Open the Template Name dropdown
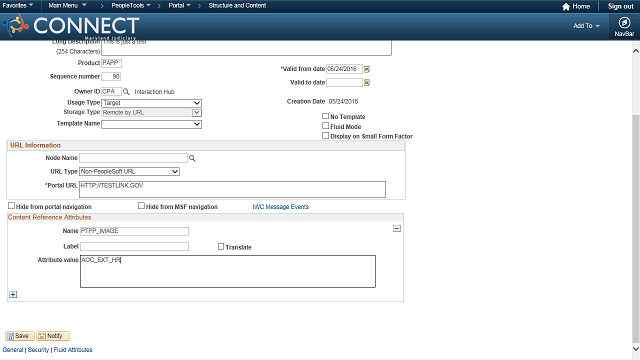640x360 pixels. point(151,124)
